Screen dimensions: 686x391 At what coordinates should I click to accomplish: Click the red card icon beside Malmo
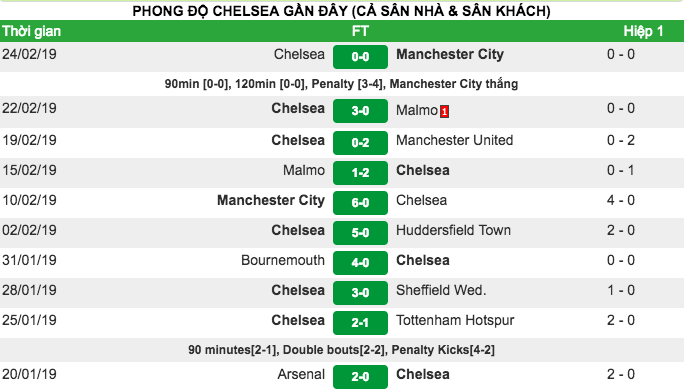coord(444,112)
